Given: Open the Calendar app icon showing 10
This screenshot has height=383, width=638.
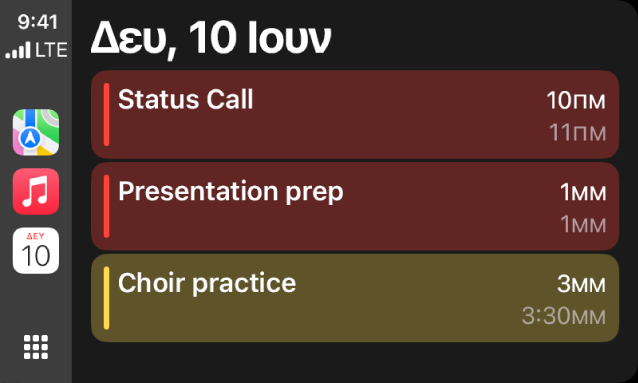Looking at the screenshot, I should point(36,250).
